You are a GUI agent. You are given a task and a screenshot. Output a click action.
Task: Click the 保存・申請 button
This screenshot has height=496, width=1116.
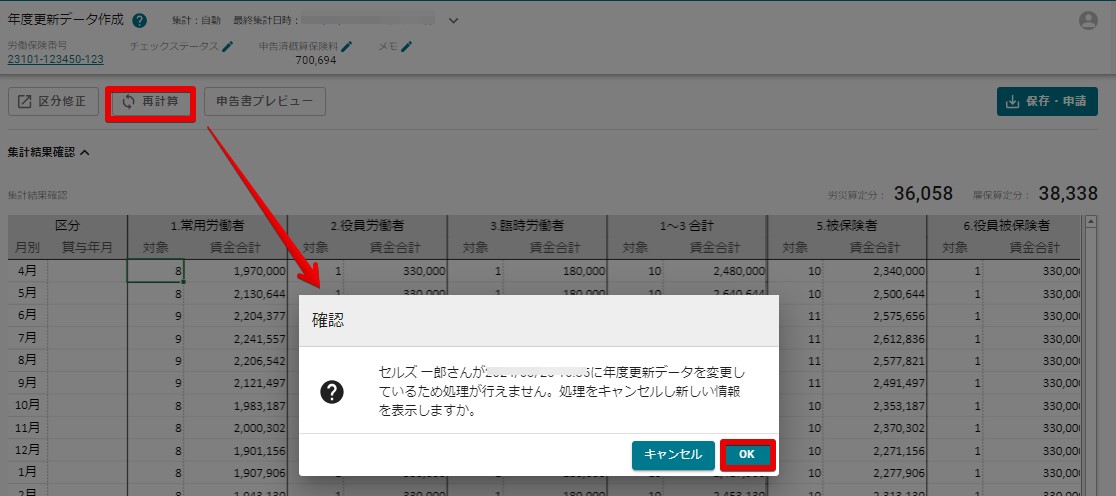(1047, 102)
